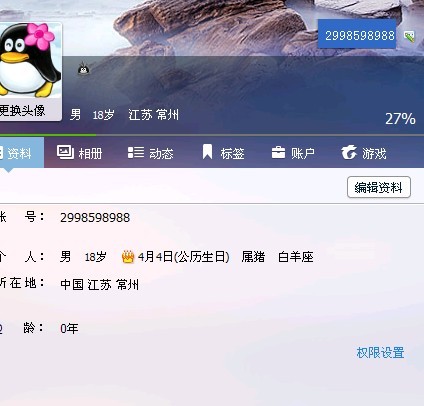Click the list icon of 动态

[136, 152]
